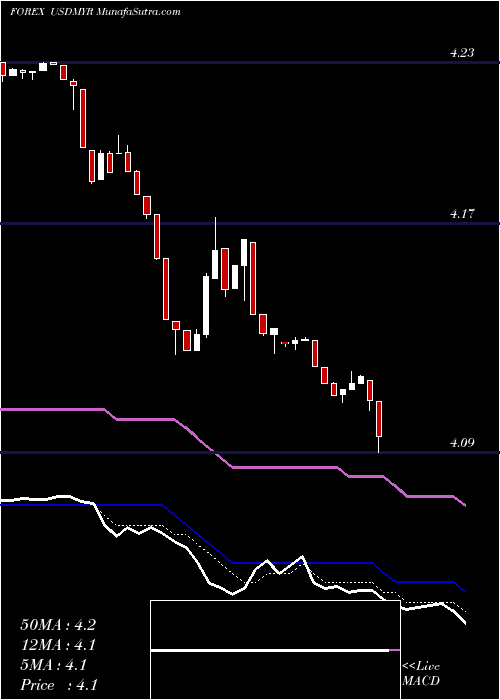This screenshot has height=700, width=500.
Task: Click the '<<Live MACD' label
Action: (x=421, y=674)
